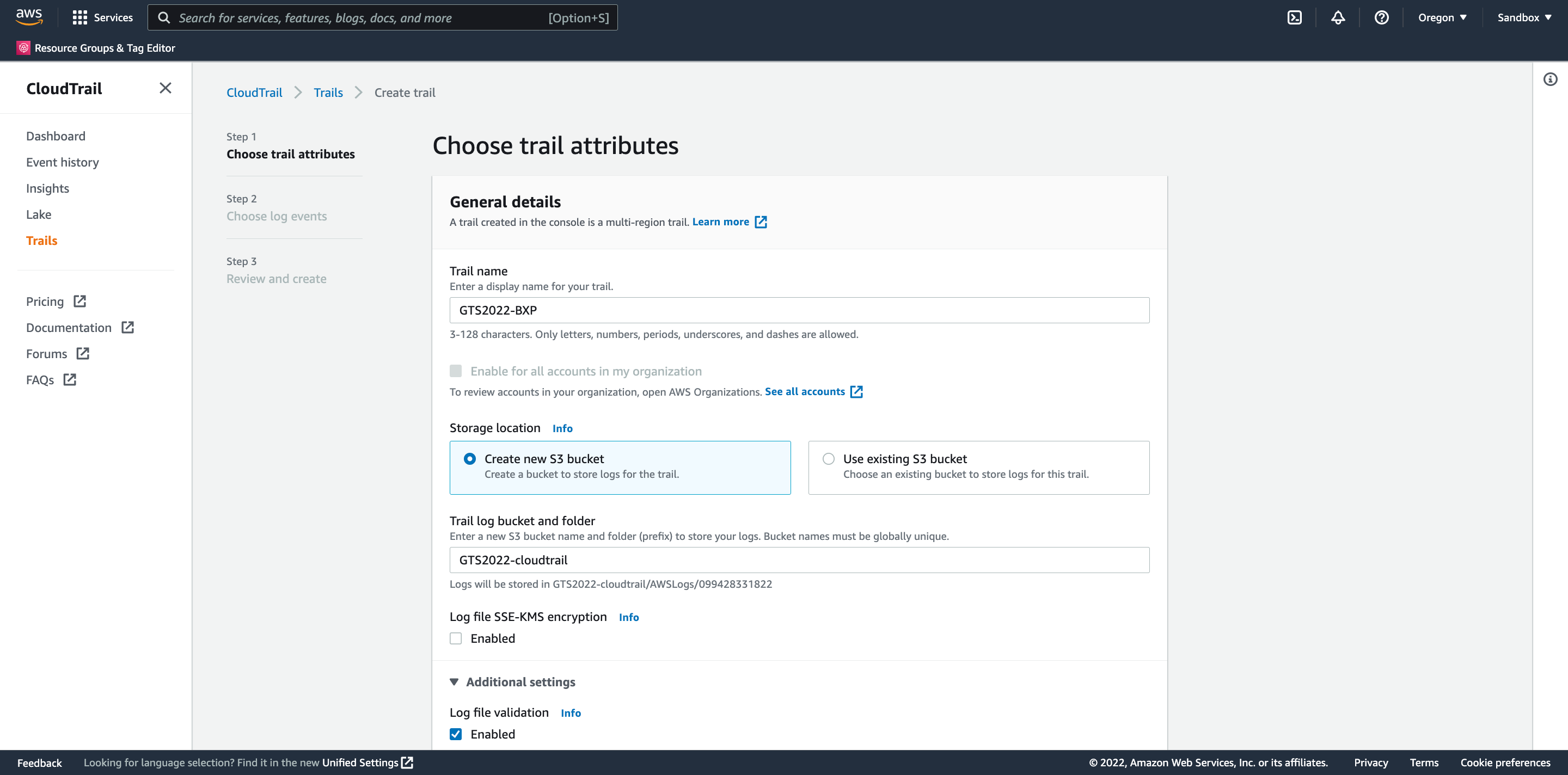The image size is (1568, 775).
Task: Open the AWS CloudShell icon
Action: click(x=1294, y=17)
